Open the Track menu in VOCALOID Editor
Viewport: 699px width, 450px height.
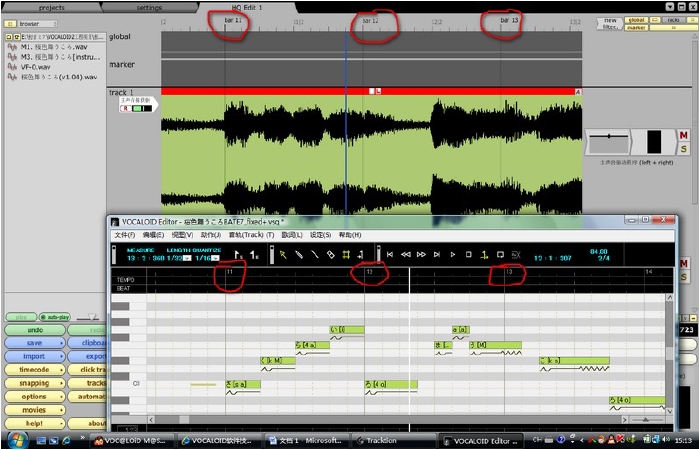point(251,235)
